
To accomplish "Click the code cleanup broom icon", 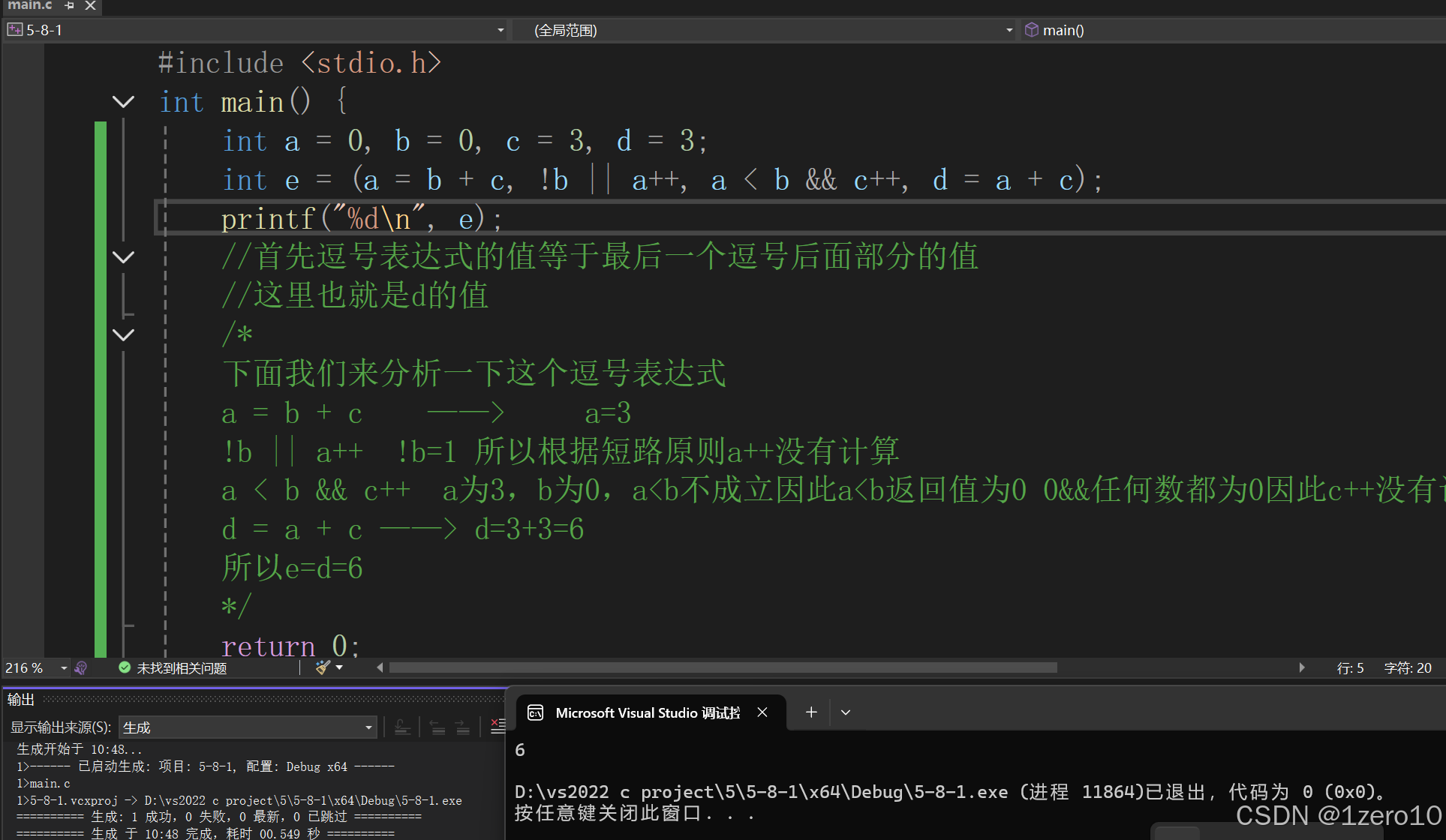I will [323, 667].
